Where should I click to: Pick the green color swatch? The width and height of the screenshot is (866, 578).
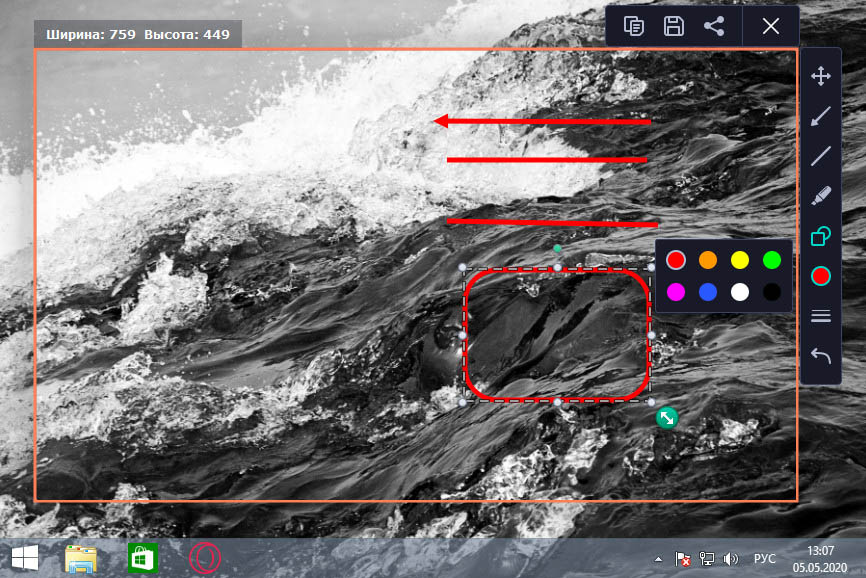pyautogui.click(x=772, y=260)
